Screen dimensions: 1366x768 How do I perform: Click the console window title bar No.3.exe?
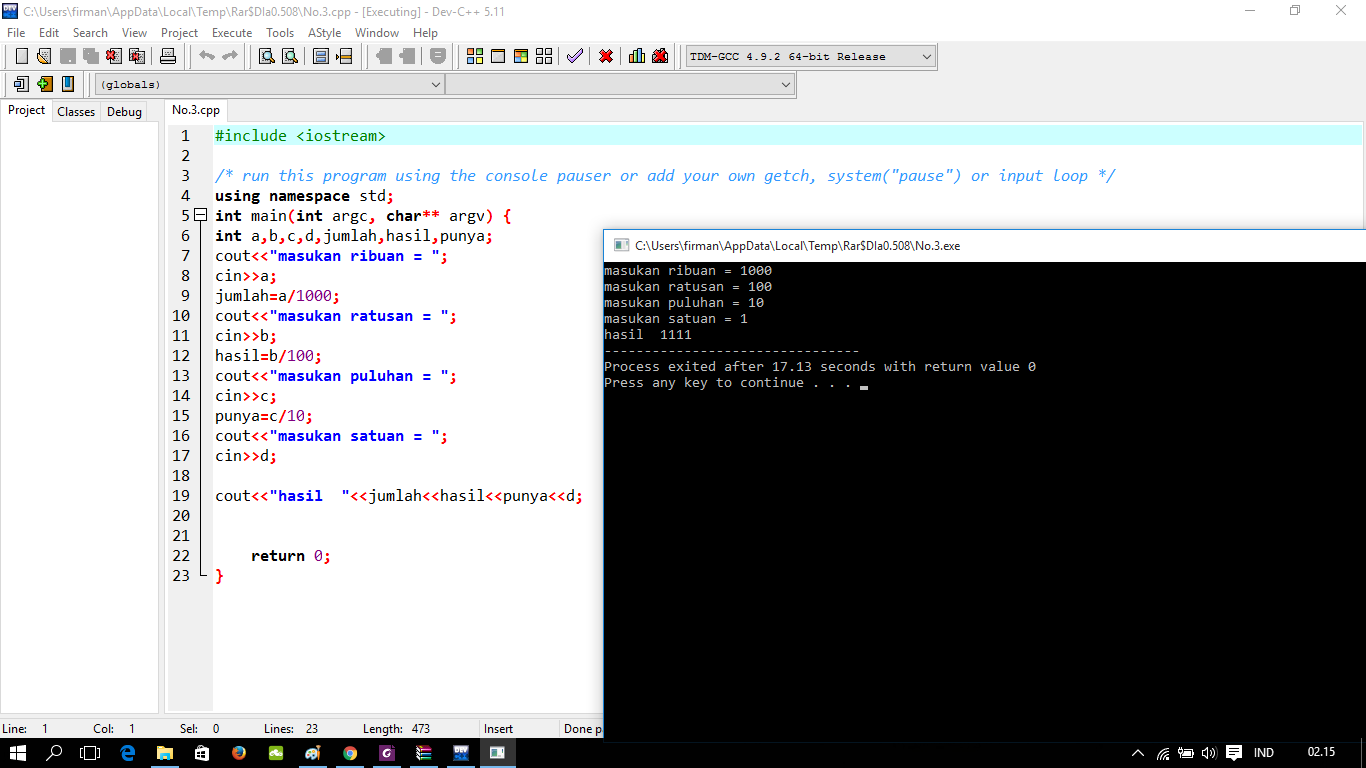click(x=985, y=245)
